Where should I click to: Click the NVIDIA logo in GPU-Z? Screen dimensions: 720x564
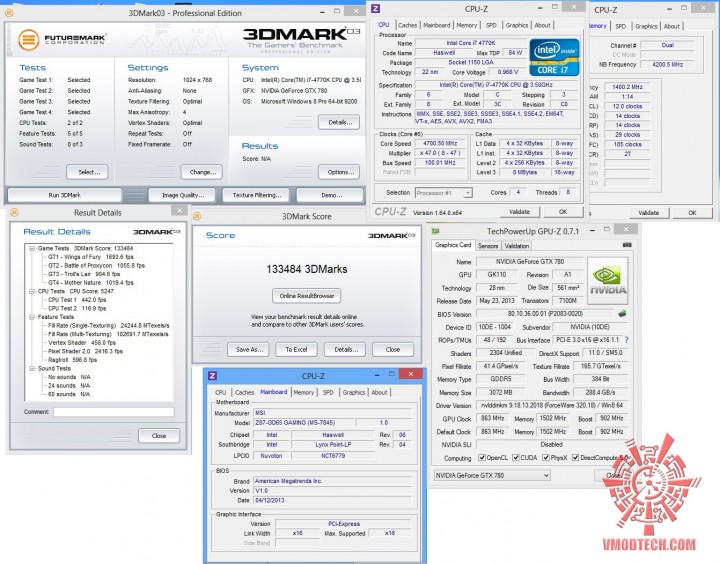tap(607, 280)
